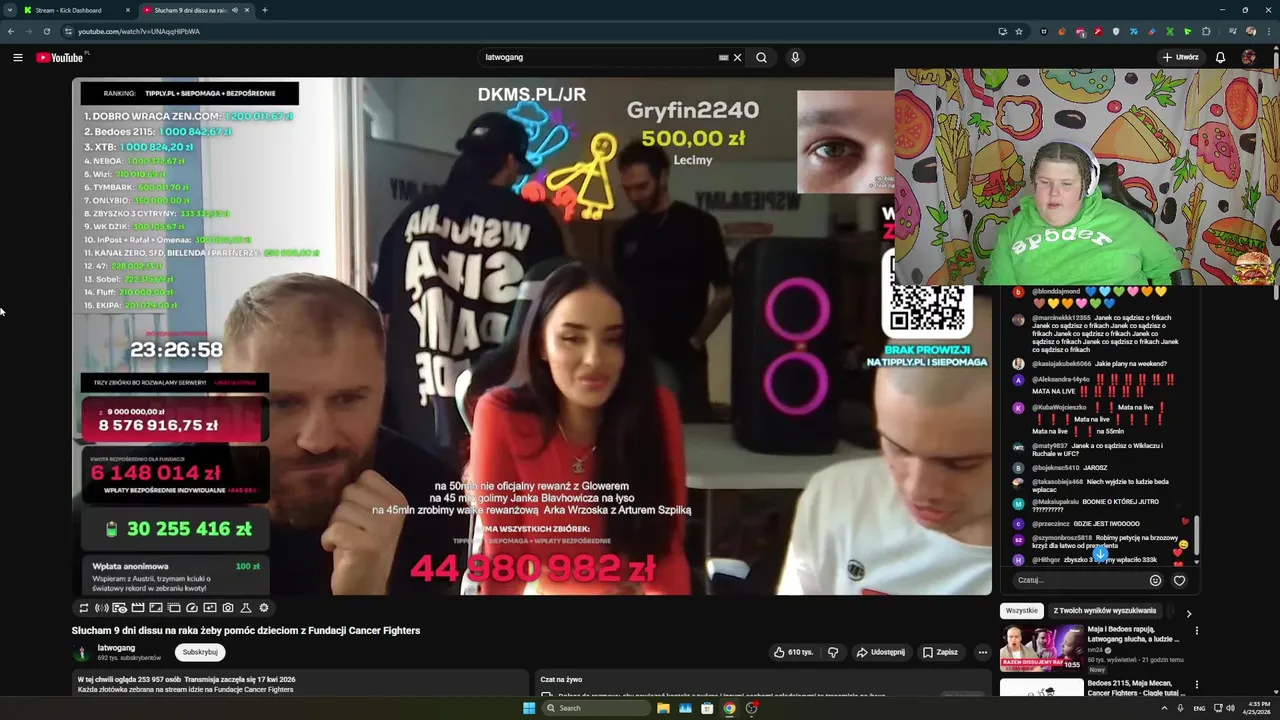The width and height of the screenshot is (1280, 720).
Task: Switch to the Stream - Kick Dashboard tab
Action: [x=72, y=10]
